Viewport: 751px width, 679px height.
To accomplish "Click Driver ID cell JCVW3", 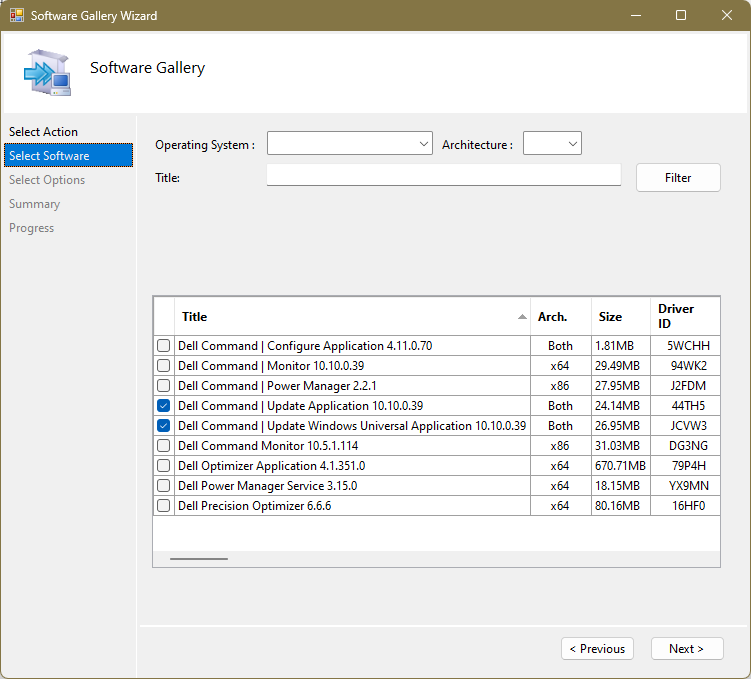I will 685,426.
